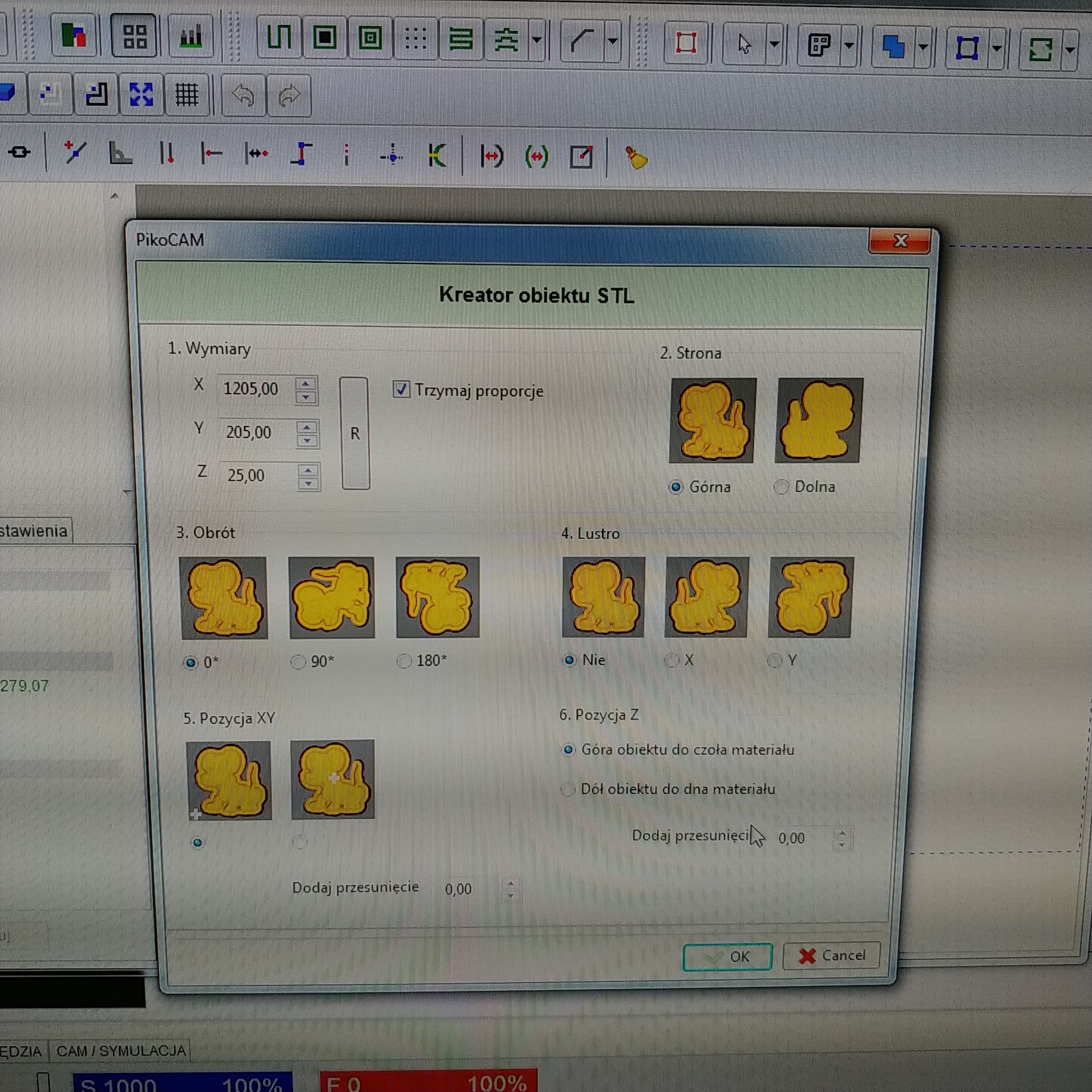Image resolution: width=1092 pixels, height=1092 pixels.
Task: Select the Dolna side radio button
Action: tap(781, 487)
